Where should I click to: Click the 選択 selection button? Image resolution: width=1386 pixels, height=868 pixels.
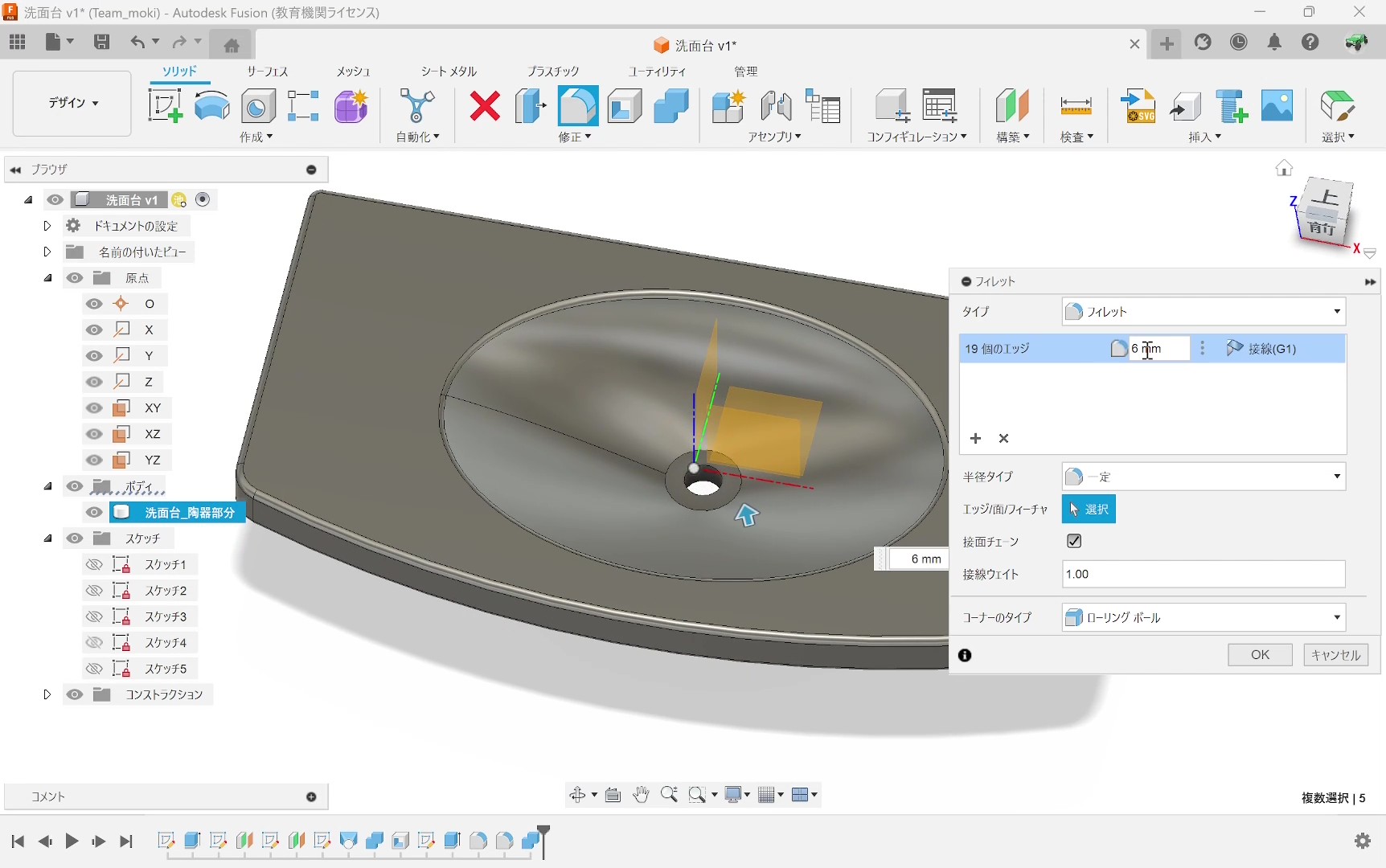click(1089, 510)
